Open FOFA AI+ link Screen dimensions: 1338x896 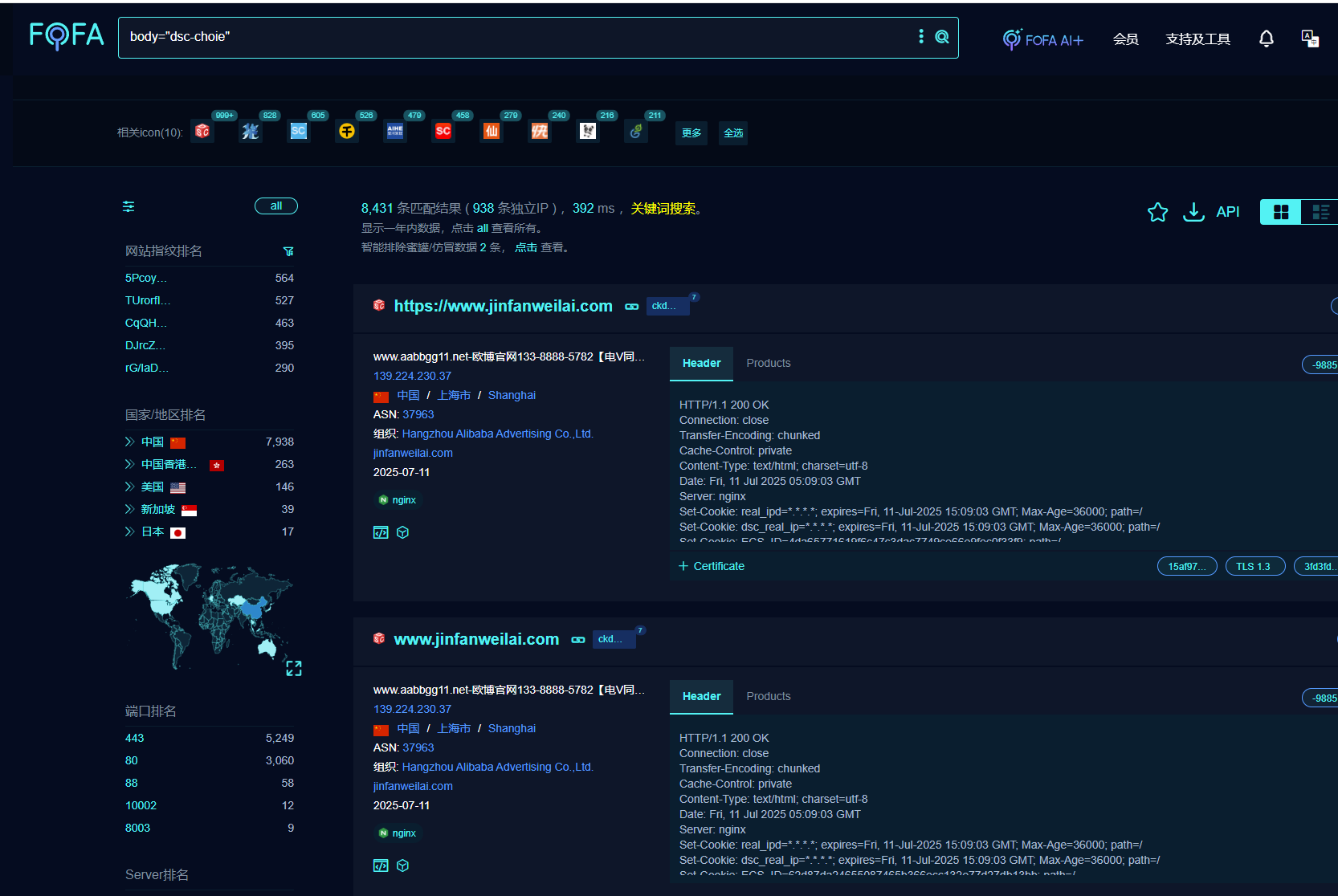tap(1043, 39)
